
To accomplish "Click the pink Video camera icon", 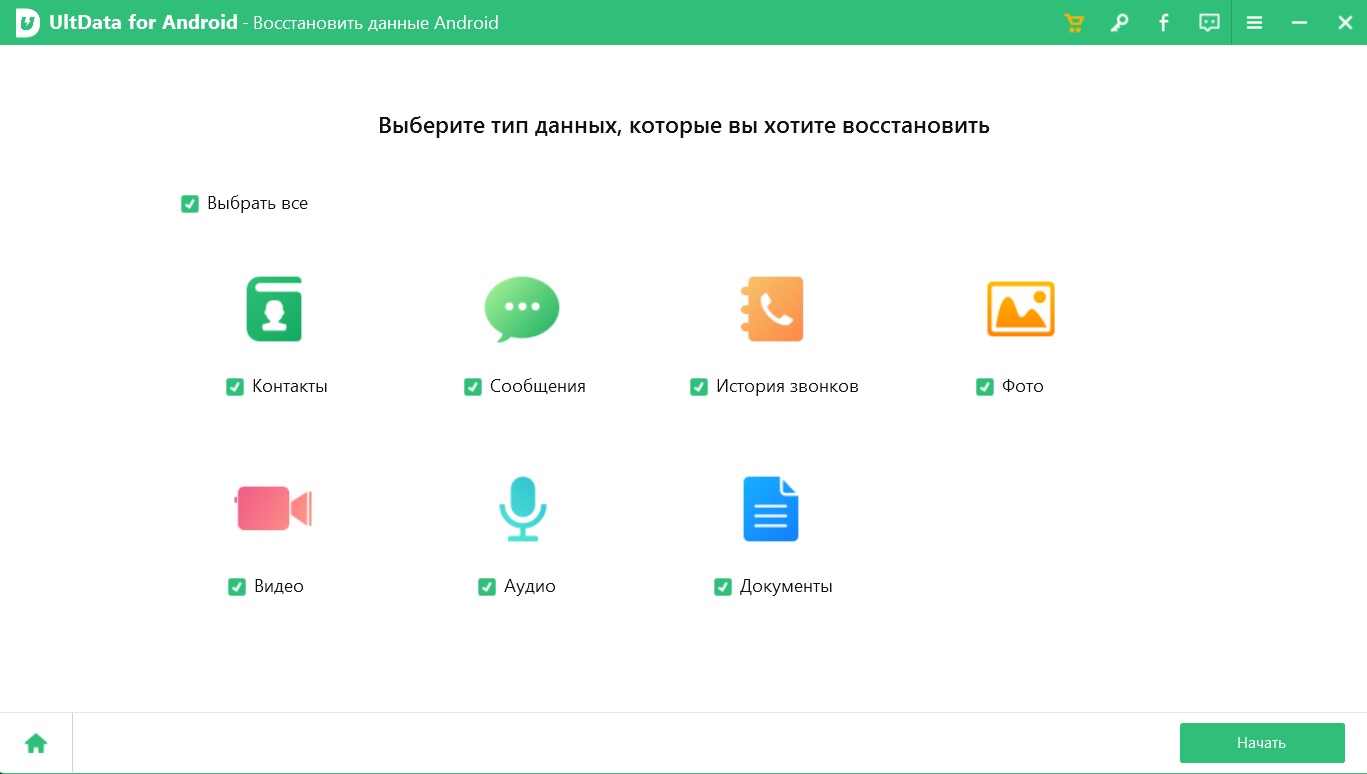I will coord(274,508).
